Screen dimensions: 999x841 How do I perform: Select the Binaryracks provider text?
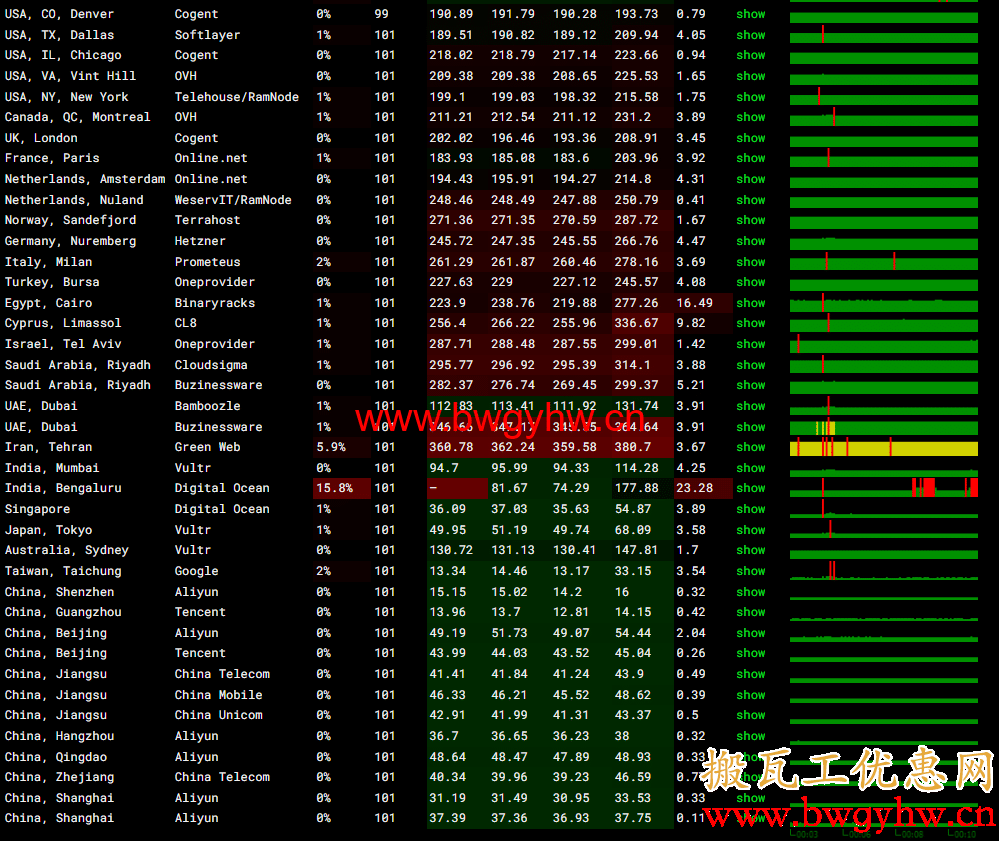tap(215, 303)
